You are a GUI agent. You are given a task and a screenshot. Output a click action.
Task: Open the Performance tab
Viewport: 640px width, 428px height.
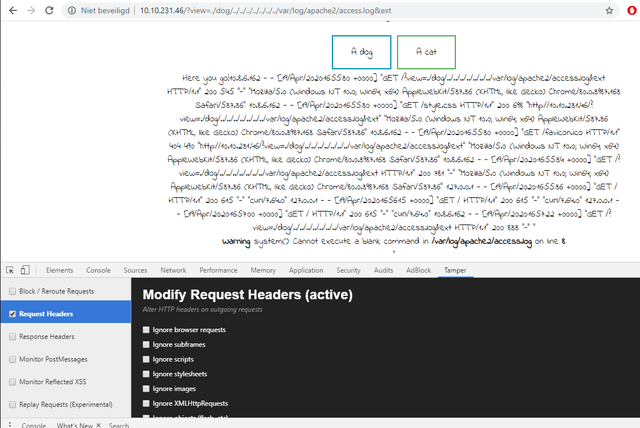coord(218,270)
